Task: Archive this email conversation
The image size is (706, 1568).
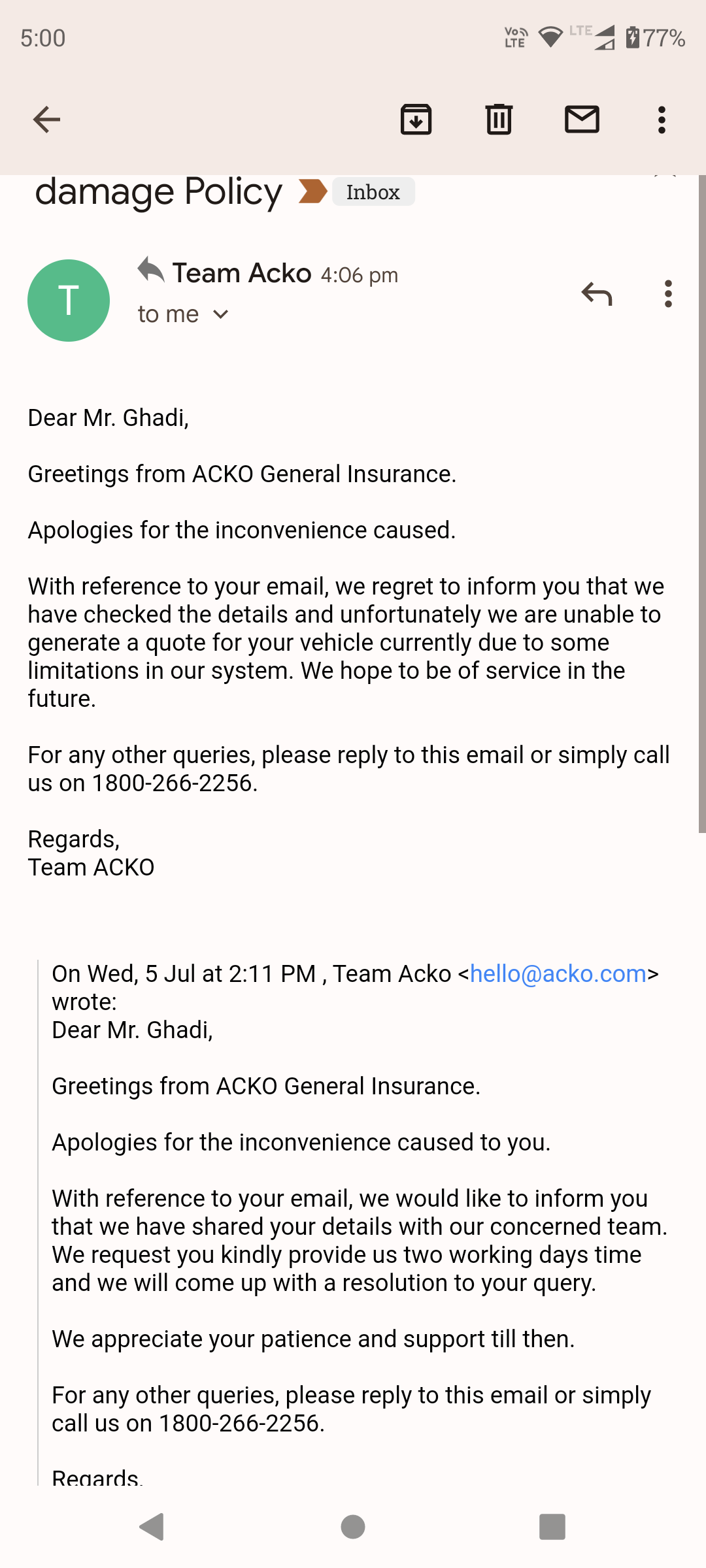Action: pyautogui.click(x=416, y=120)
